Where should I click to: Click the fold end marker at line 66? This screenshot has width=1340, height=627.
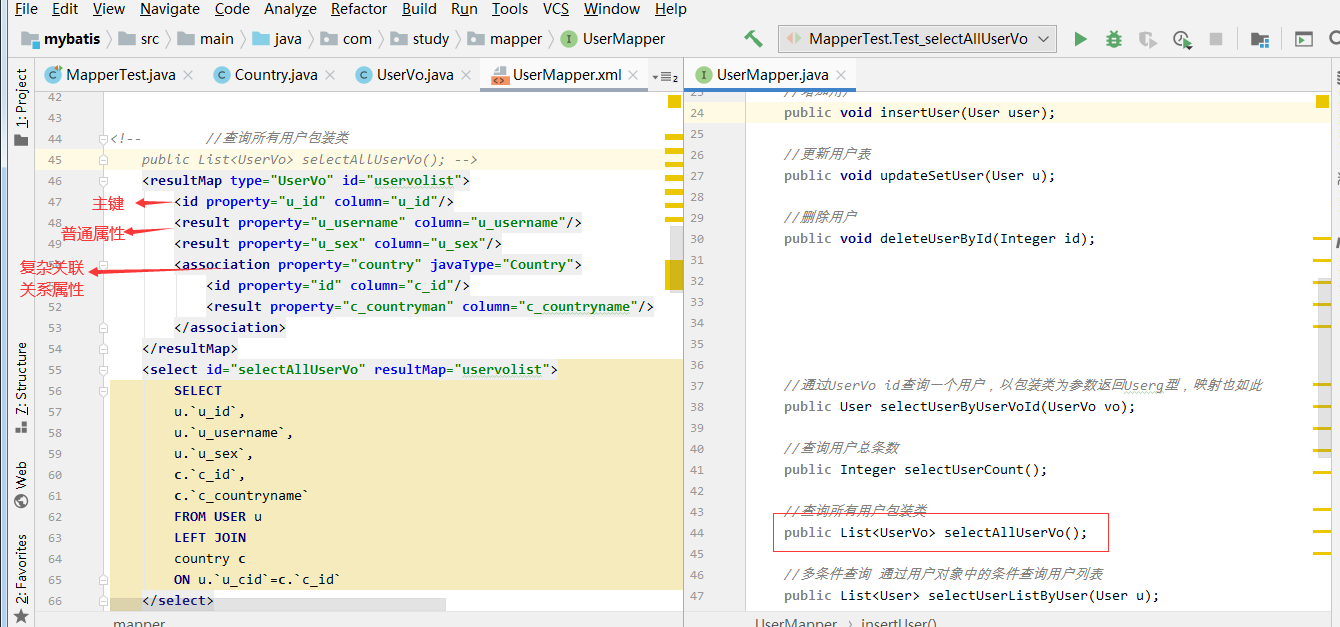coord(103,601)
